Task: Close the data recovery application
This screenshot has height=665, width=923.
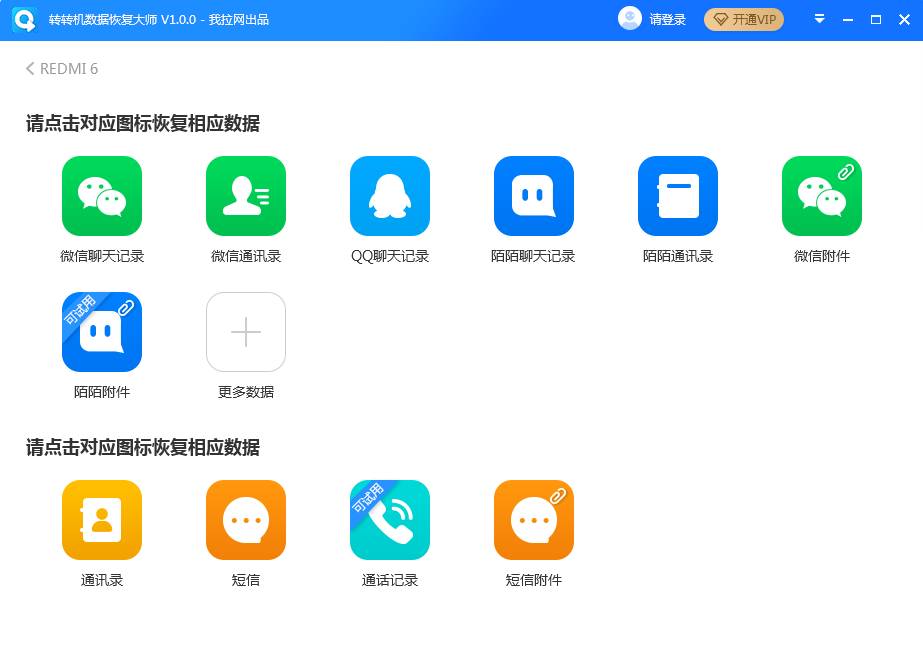Action: click(905, 20)
